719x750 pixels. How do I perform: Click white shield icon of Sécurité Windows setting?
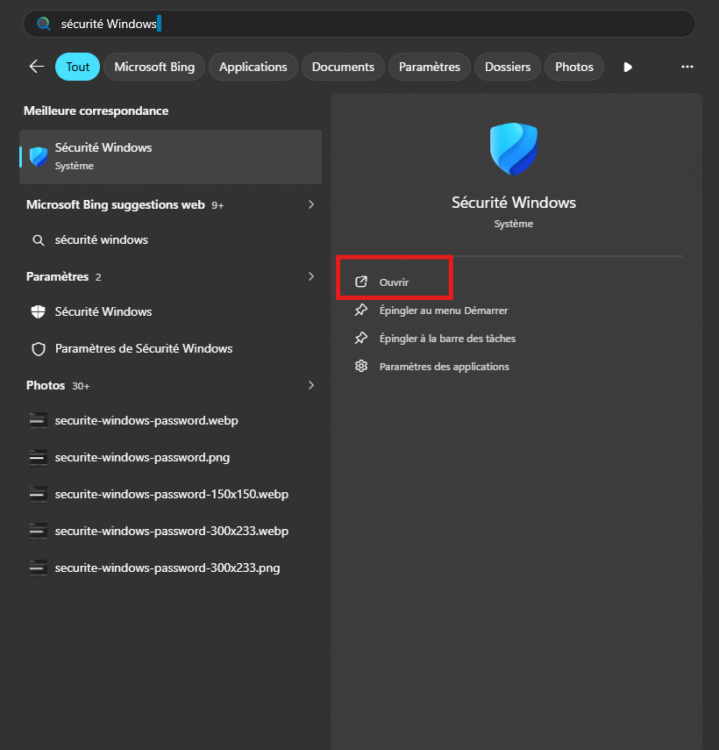[38, 312]
